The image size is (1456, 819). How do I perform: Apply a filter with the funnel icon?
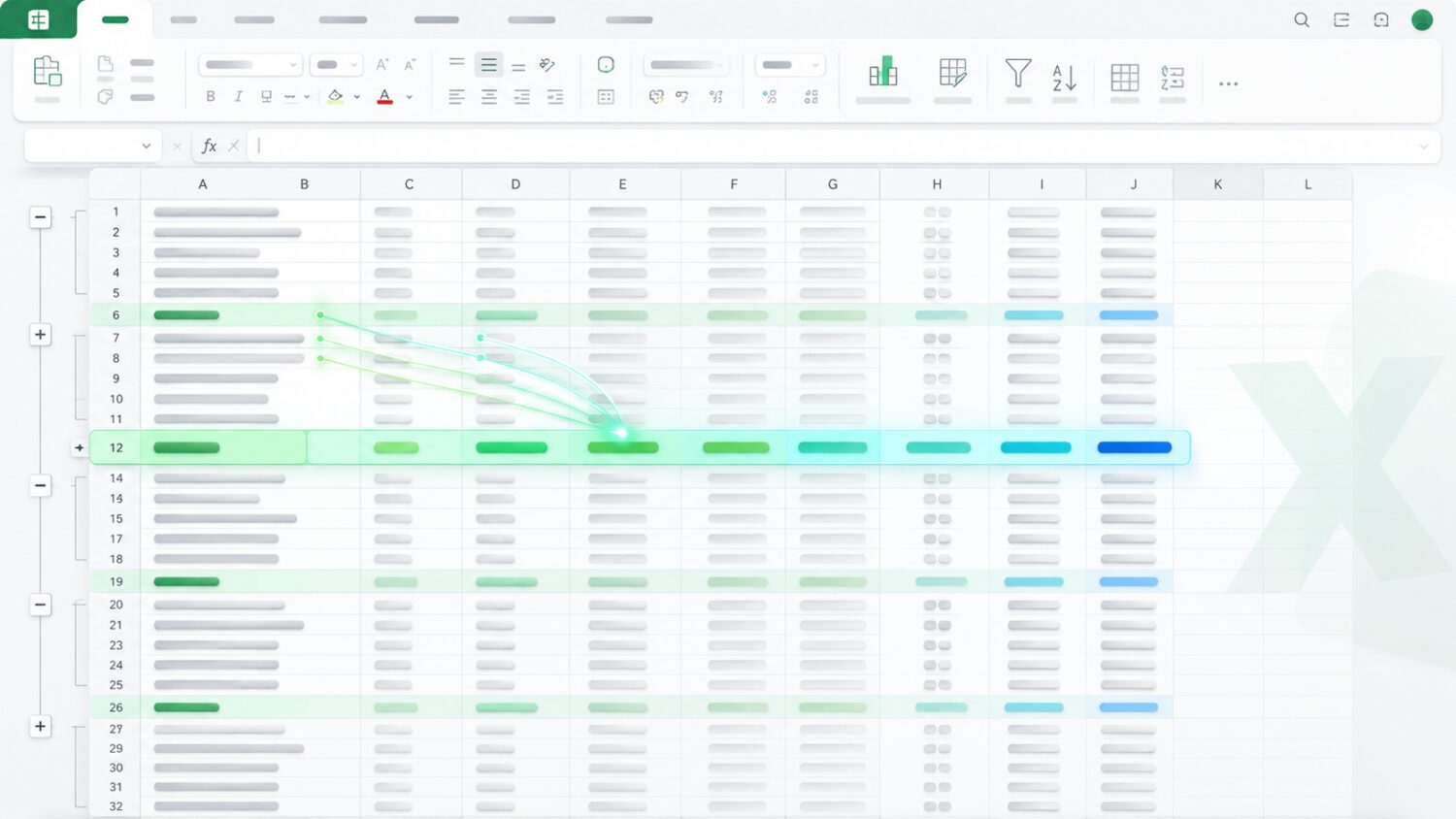click(x=1018, y=73)
